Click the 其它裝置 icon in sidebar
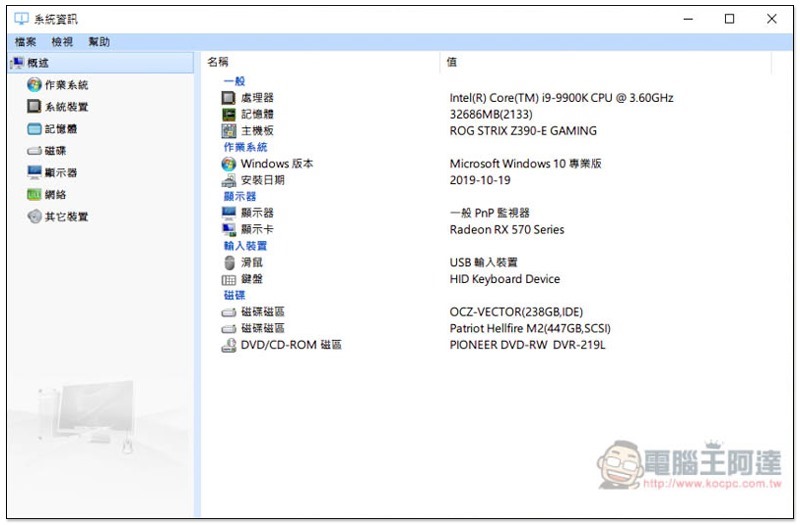 [x=34, y=216]
